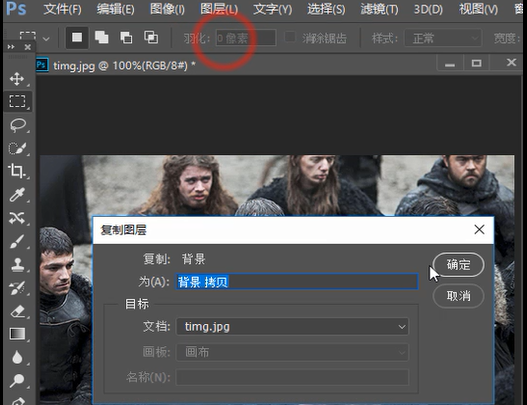Open the 文字(Y) menu
Screen dimensions: 527x405
pos(273,9)
